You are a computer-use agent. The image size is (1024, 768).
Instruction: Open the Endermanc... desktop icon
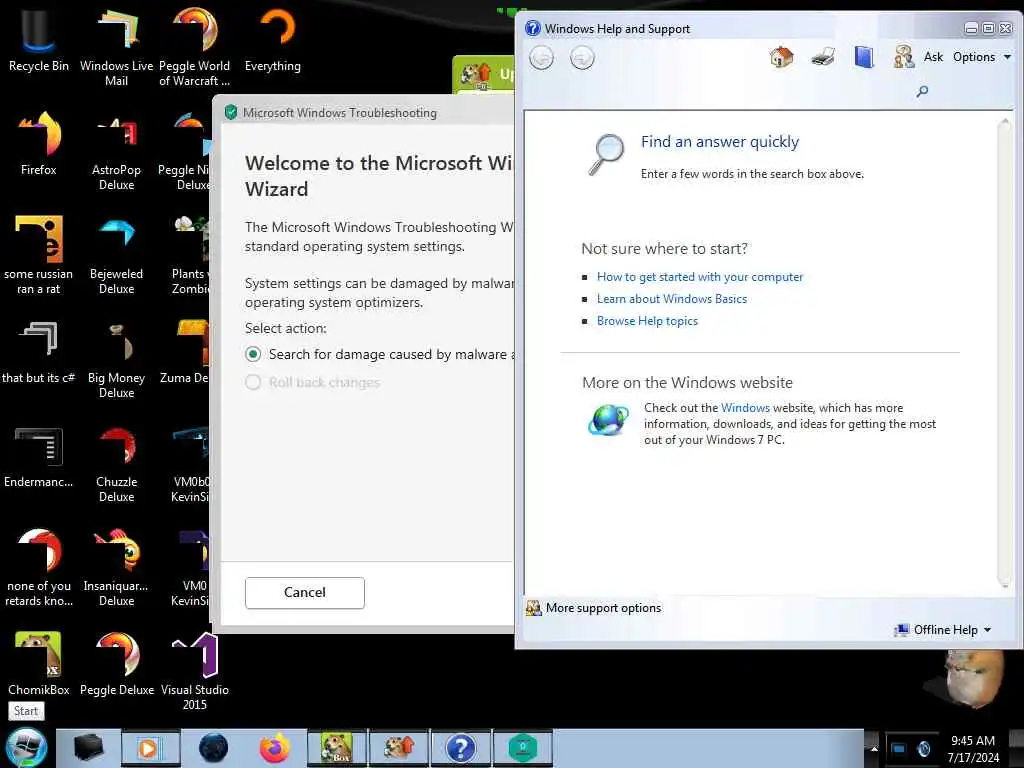click(x=39, y=457)
